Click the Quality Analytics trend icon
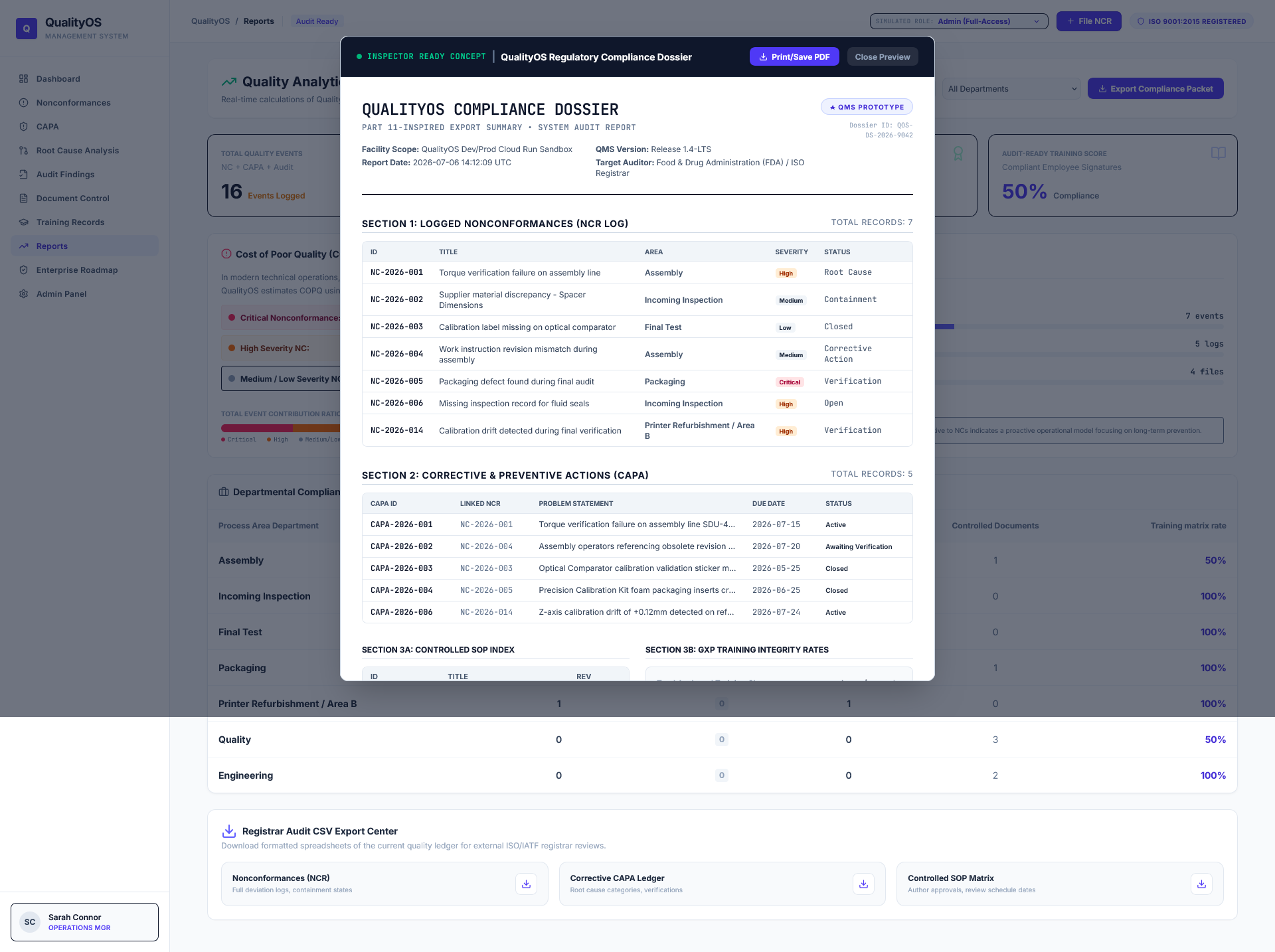This screenshot has height=952, width=1275. click(229, 82)
